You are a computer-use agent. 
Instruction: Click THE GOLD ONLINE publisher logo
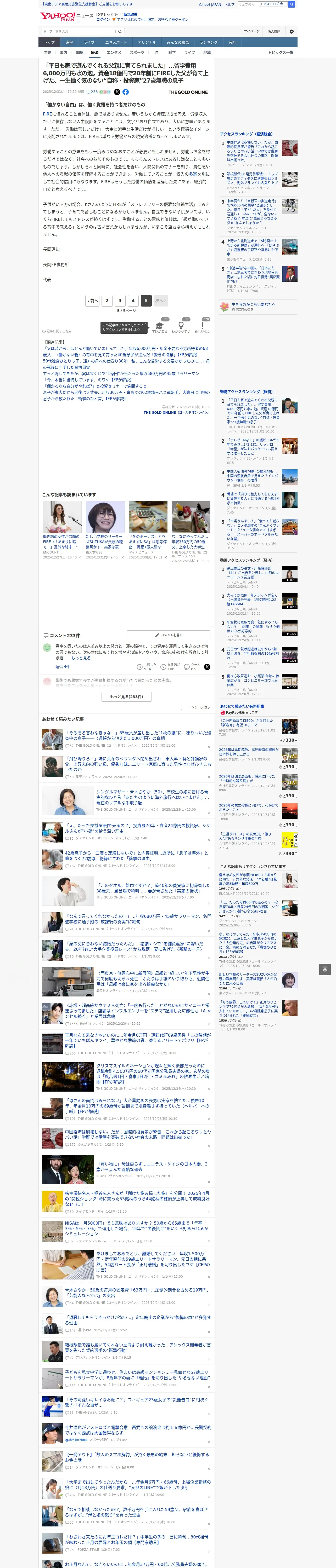click(188, 93)
